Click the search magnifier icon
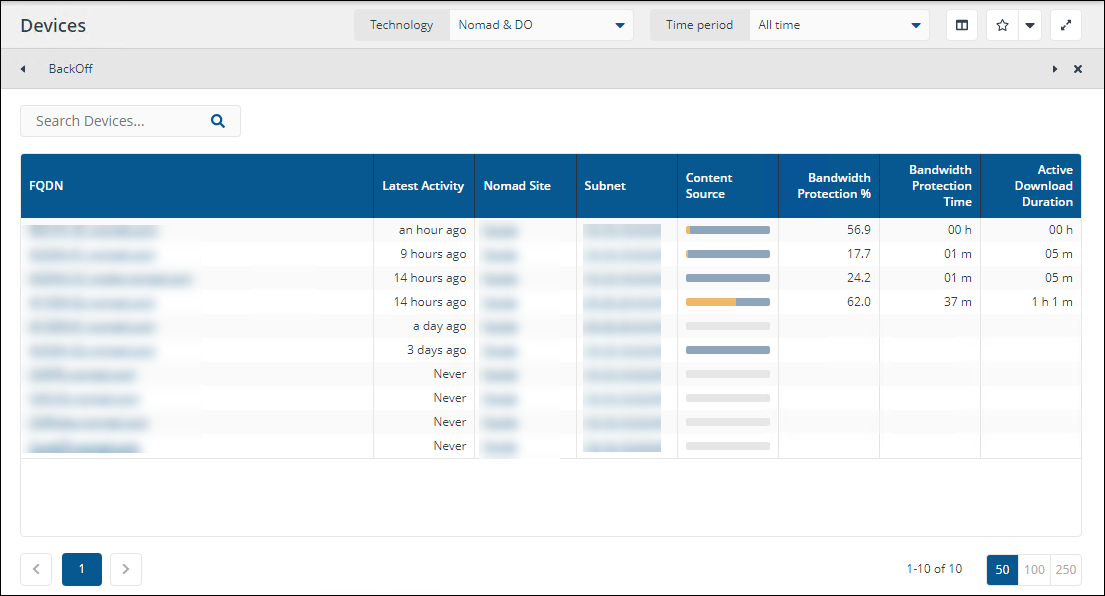The height and width of the screenshot is (596, 1105). pyautogui.click(x=218, y=121)
